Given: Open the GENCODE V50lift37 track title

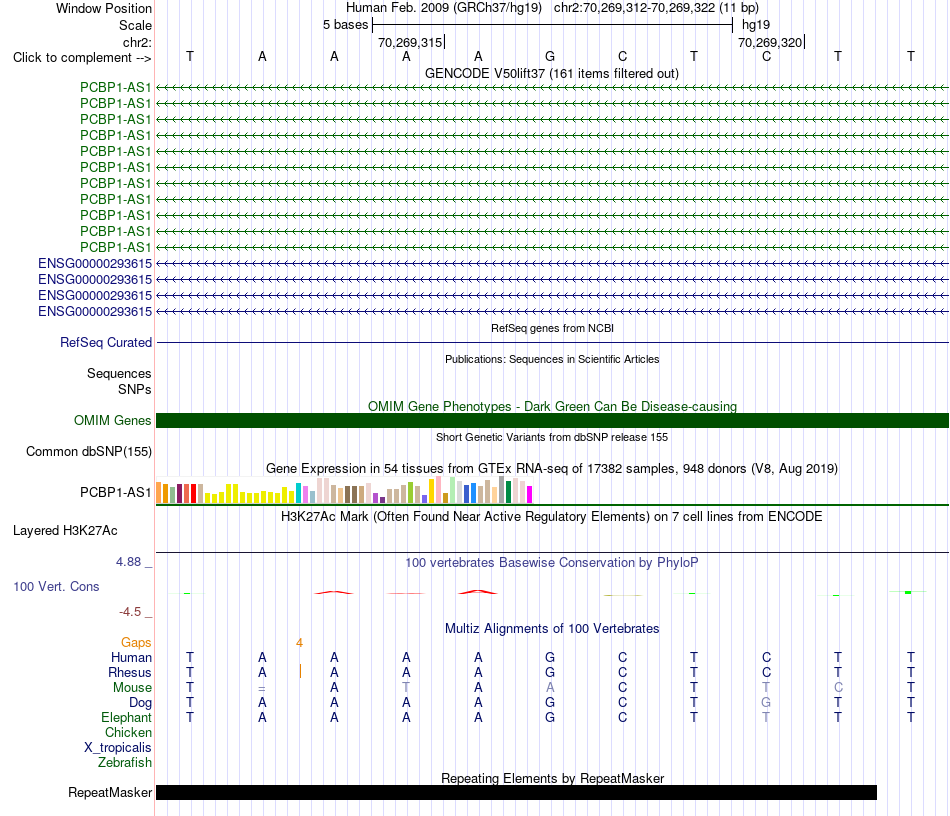Looking at the screenshot, I should point(551,73).
